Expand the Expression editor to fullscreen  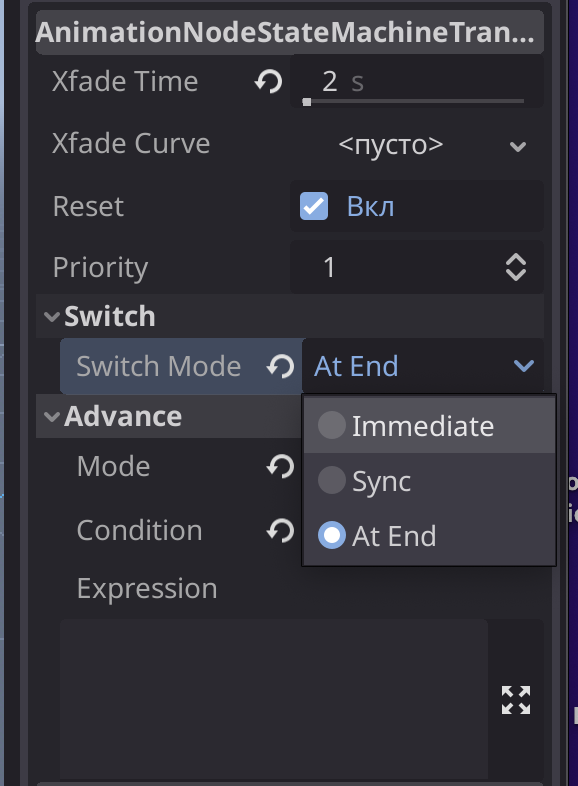516,700
